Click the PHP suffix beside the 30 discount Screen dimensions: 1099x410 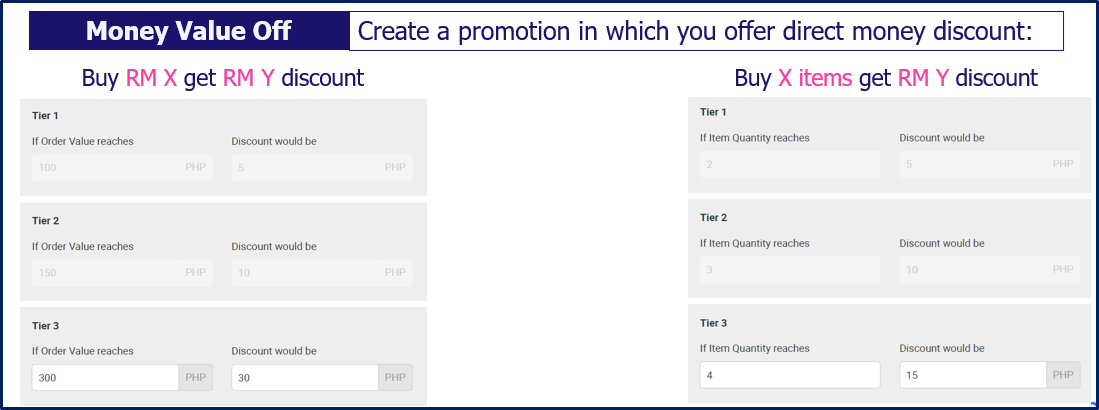395,378
